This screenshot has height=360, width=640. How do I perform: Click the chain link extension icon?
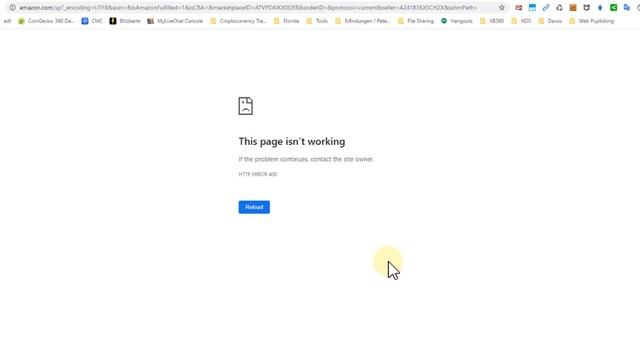546,8
